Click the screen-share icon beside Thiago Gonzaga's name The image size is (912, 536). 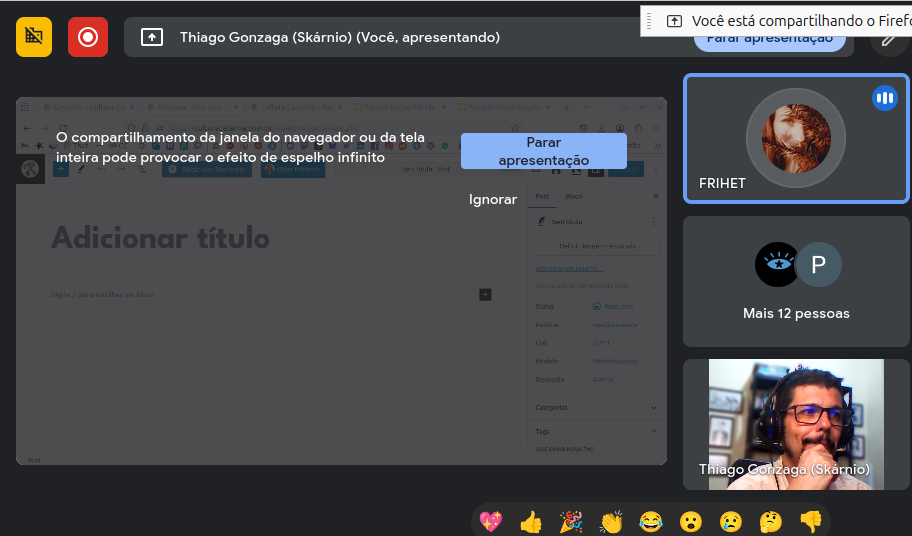point(151,37)
